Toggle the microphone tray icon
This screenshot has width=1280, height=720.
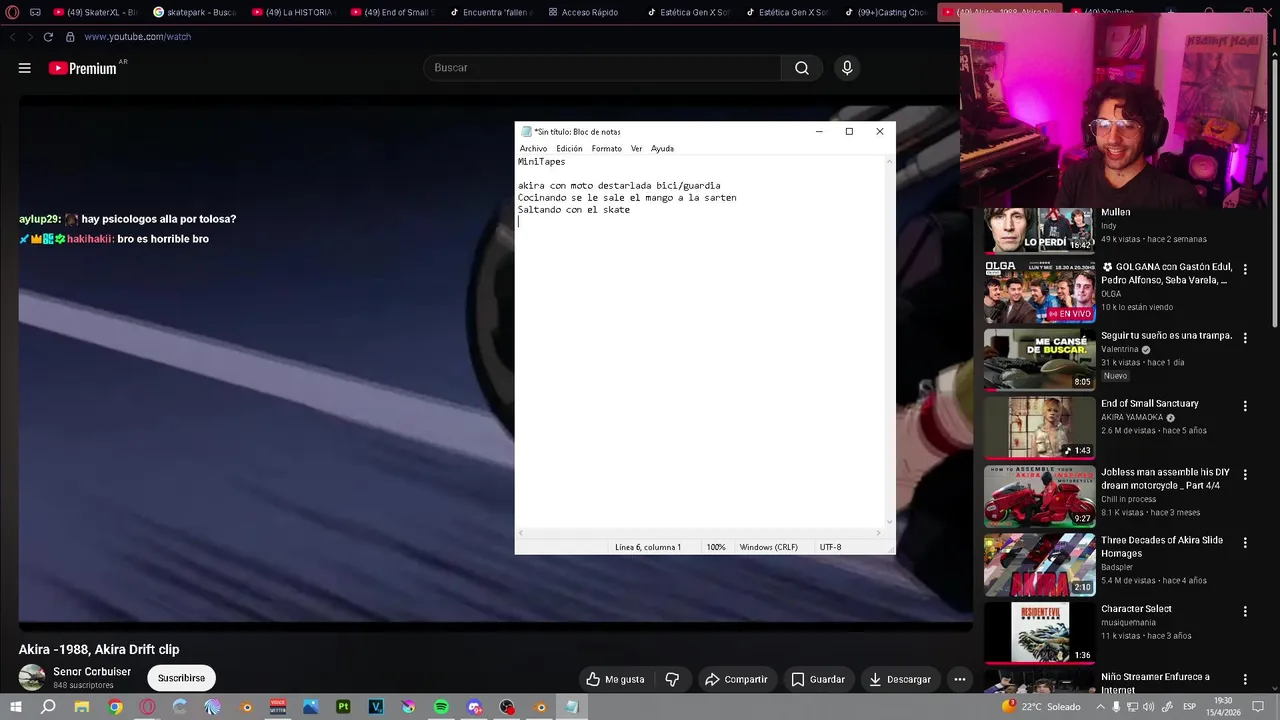tap(1117, 707)
